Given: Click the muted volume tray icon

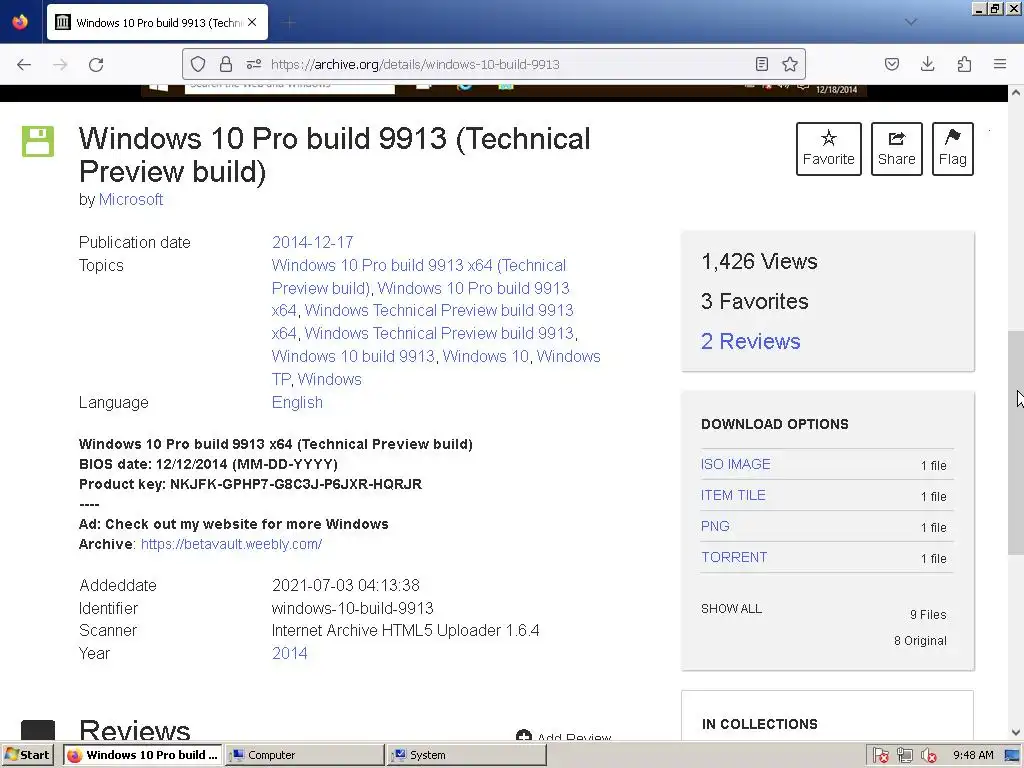Looking at the screenshot, I should click(928, 756).
